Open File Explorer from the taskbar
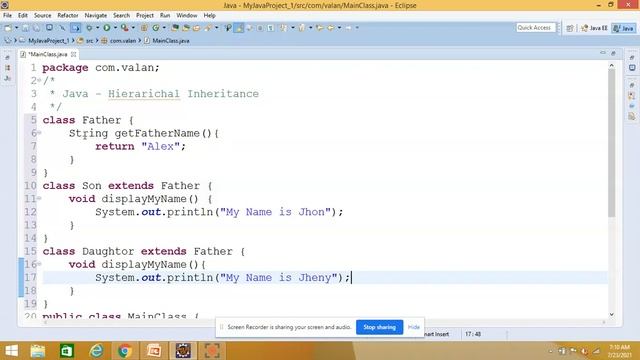Viewport: 640px width, 360px height. pos(38,351)
